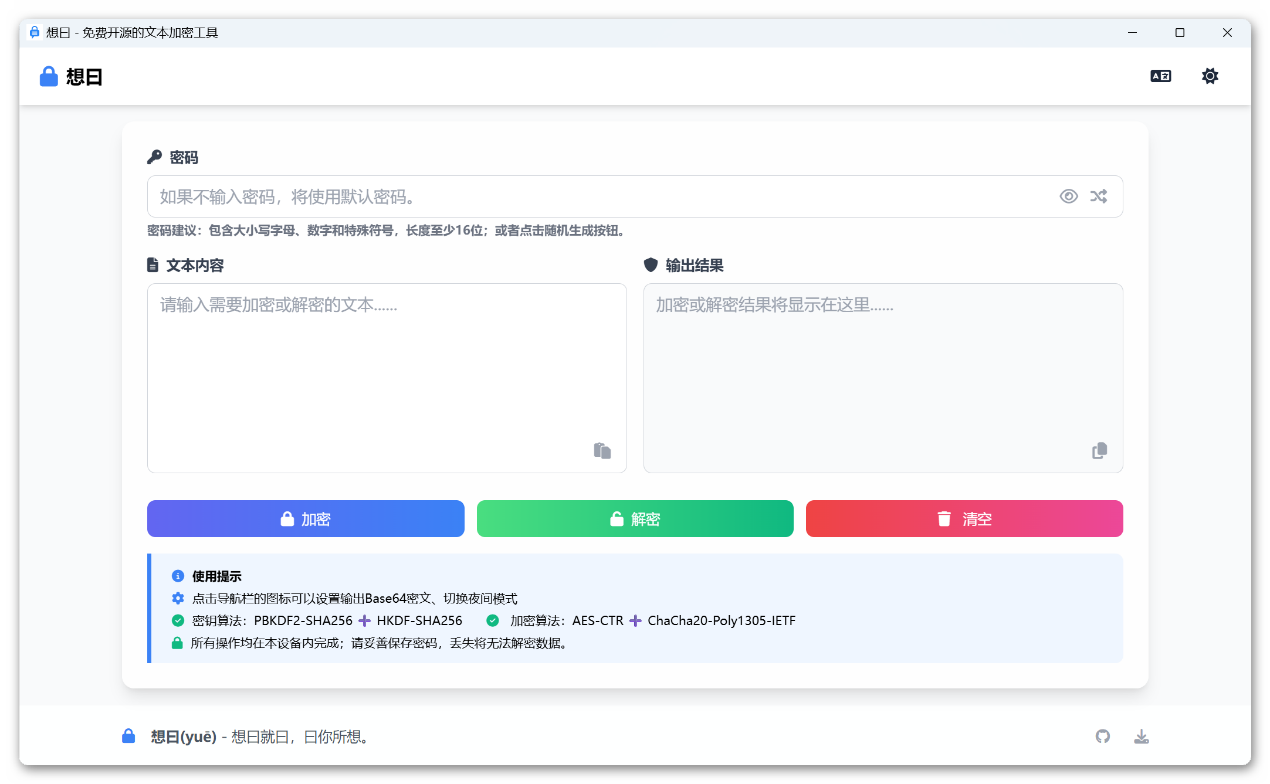Image resolution: width=1270 pixels, height=784 pixels.
Task: Paste text using the text content paste icon
Action: [602, 450]
